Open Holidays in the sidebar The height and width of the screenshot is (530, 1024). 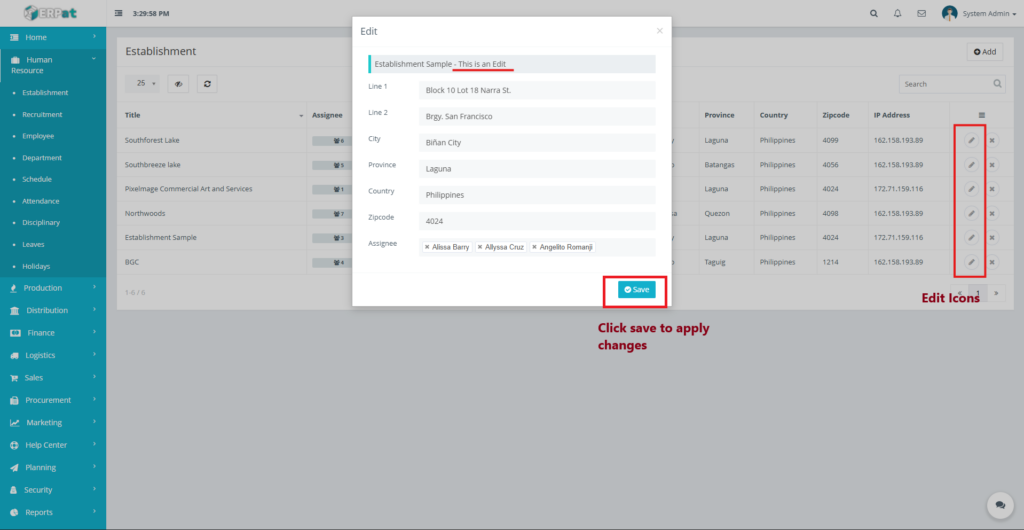(x=36, y=266)
